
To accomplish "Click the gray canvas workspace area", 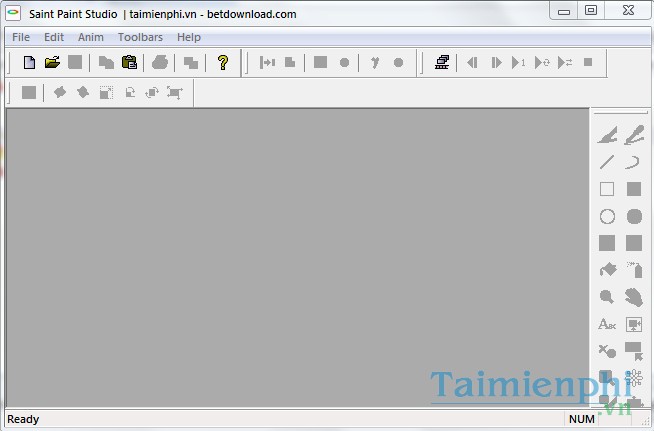I will click(297, 257).
